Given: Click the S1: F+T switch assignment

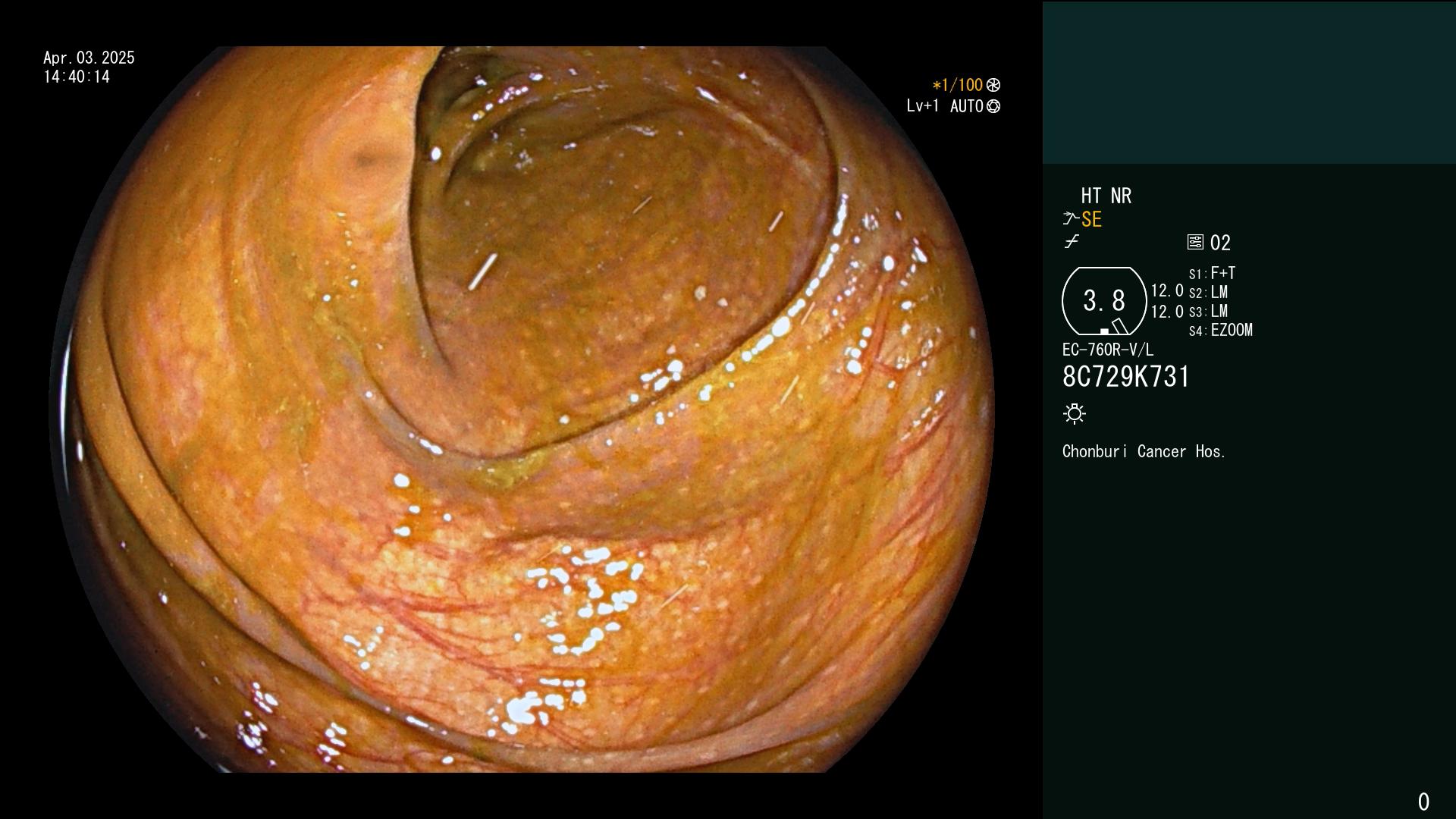Looking at the screenshot, I should tap(1212, 273).
